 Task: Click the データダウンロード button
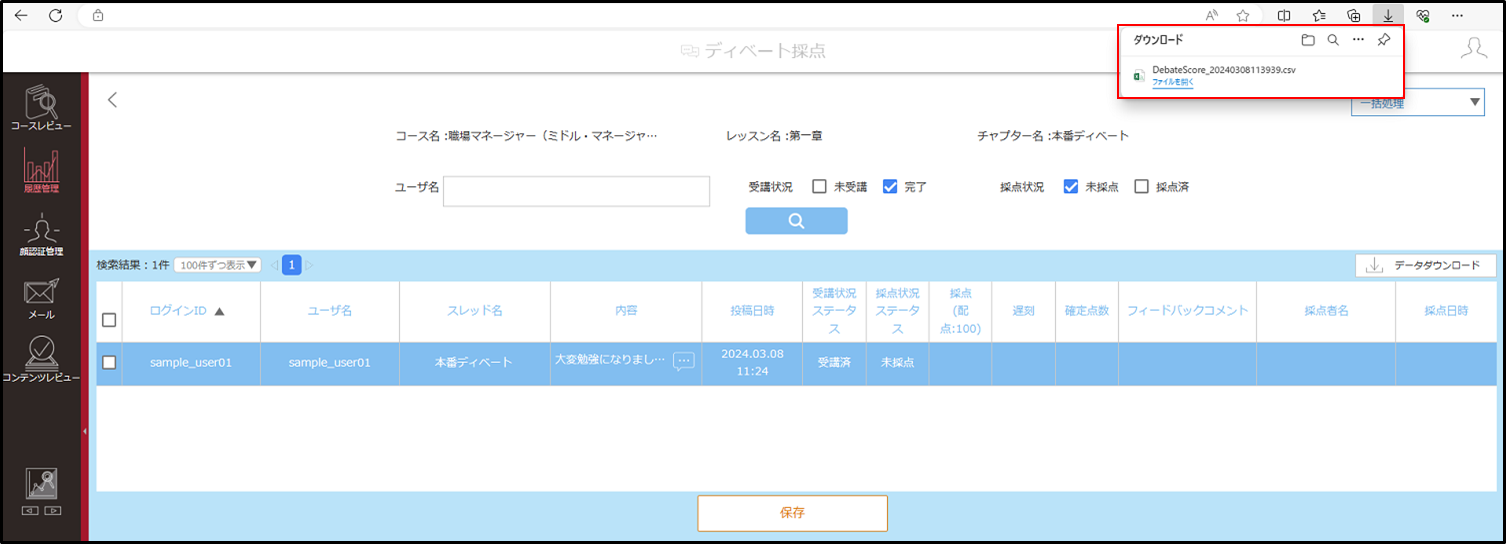coord(1426,265)
